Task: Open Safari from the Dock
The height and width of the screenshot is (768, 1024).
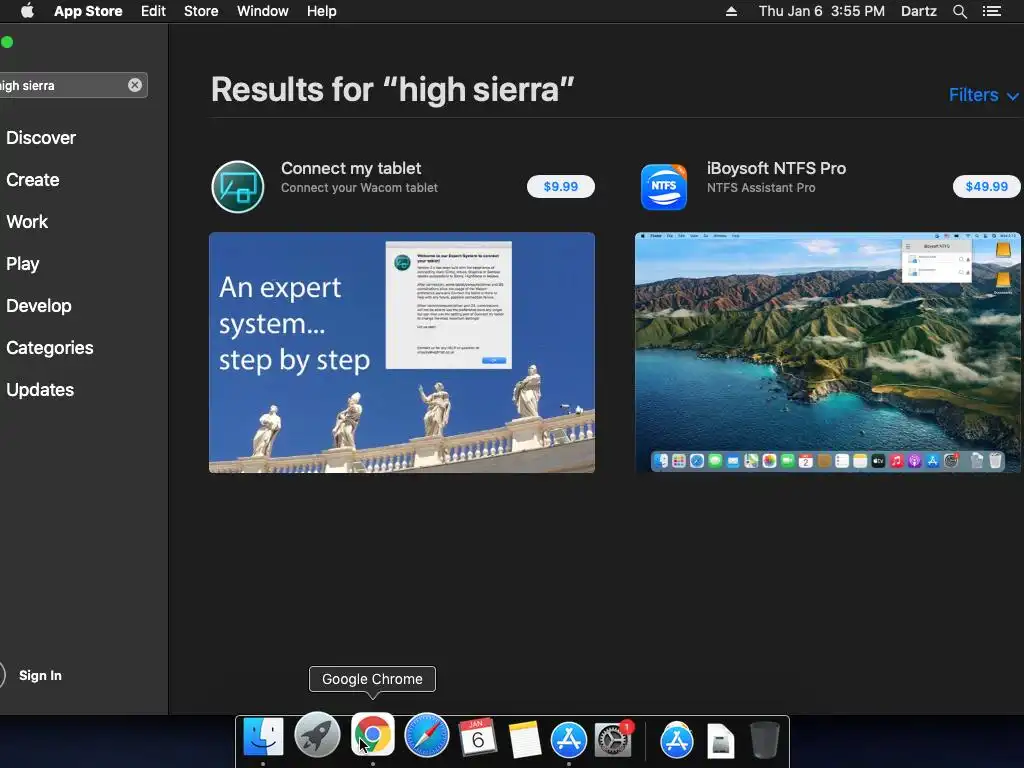Action: (x=426, y=736)
